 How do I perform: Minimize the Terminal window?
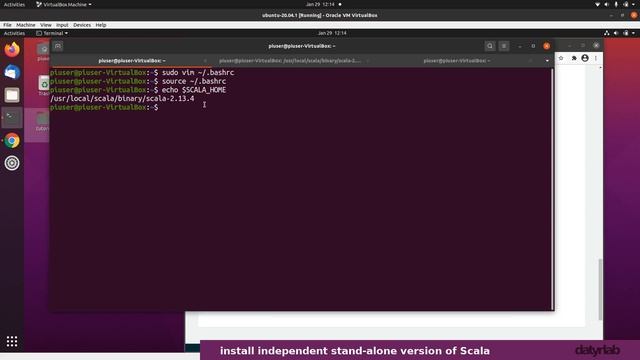520,46
